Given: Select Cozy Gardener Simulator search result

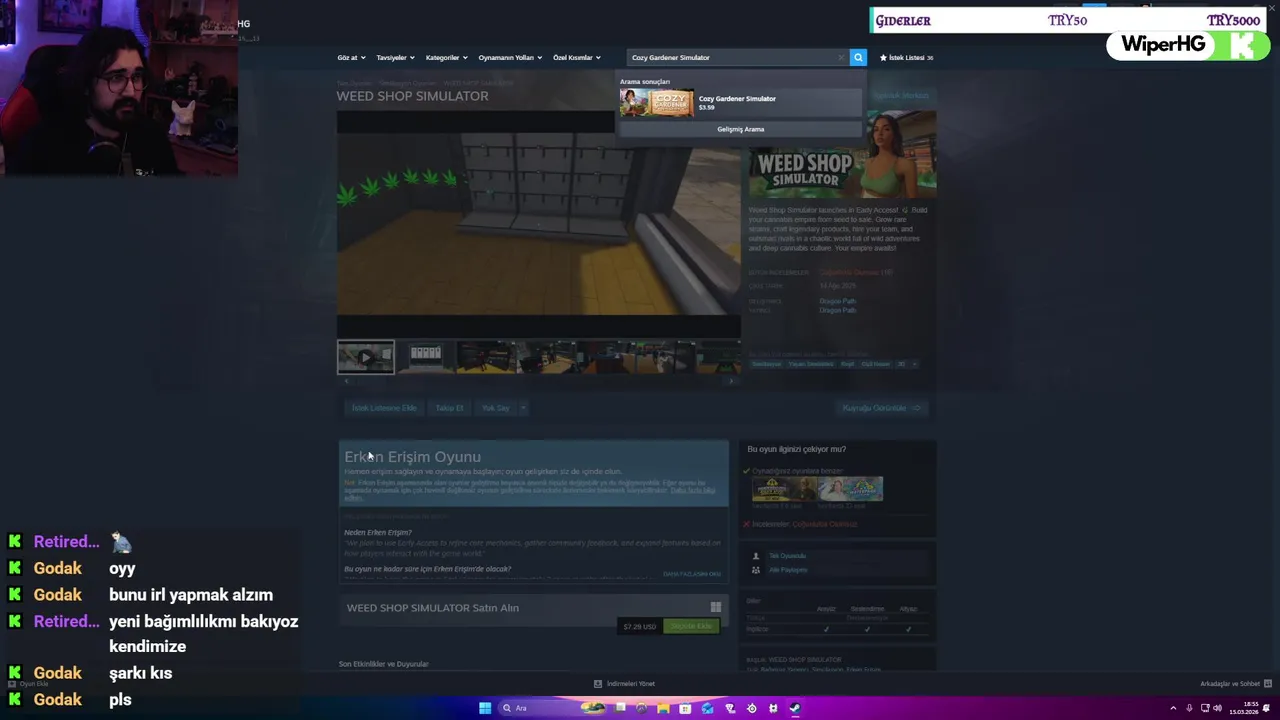Looking at the screenshot, I should 740,103.
